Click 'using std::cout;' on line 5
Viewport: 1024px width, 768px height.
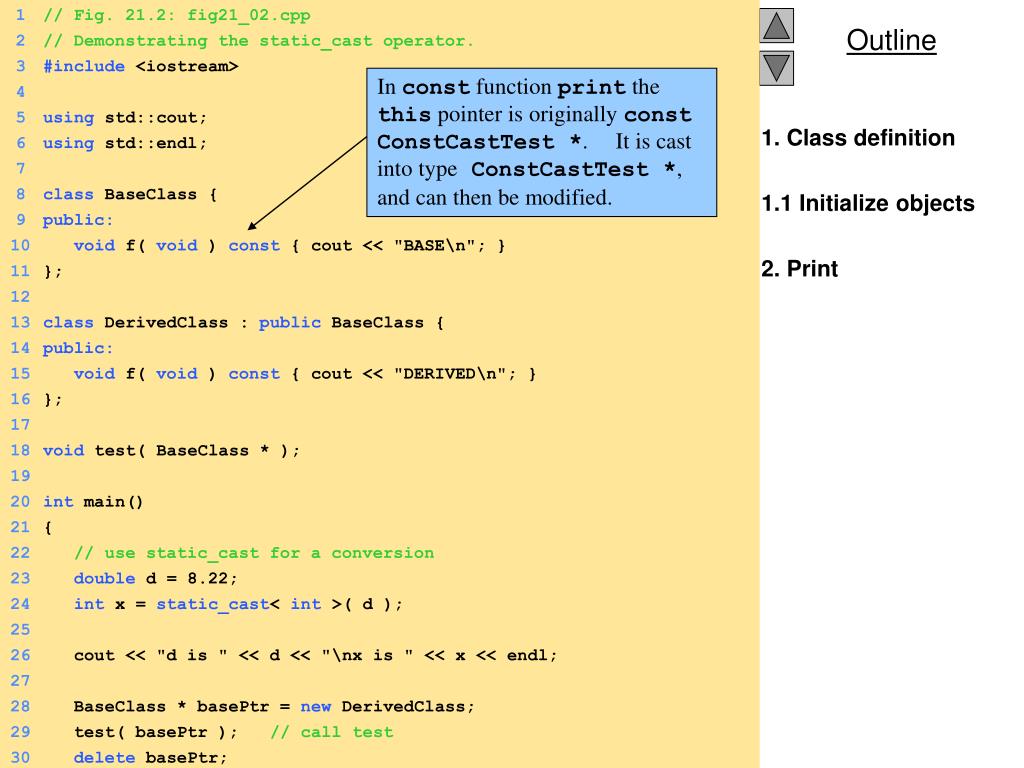click(x=125, y=118)
